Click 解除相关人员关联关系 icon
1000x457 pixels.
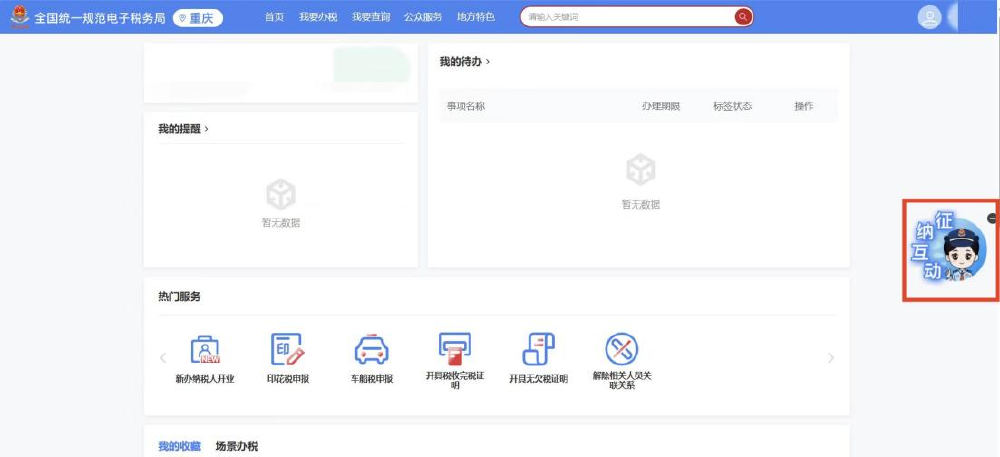tap(621, 351)
